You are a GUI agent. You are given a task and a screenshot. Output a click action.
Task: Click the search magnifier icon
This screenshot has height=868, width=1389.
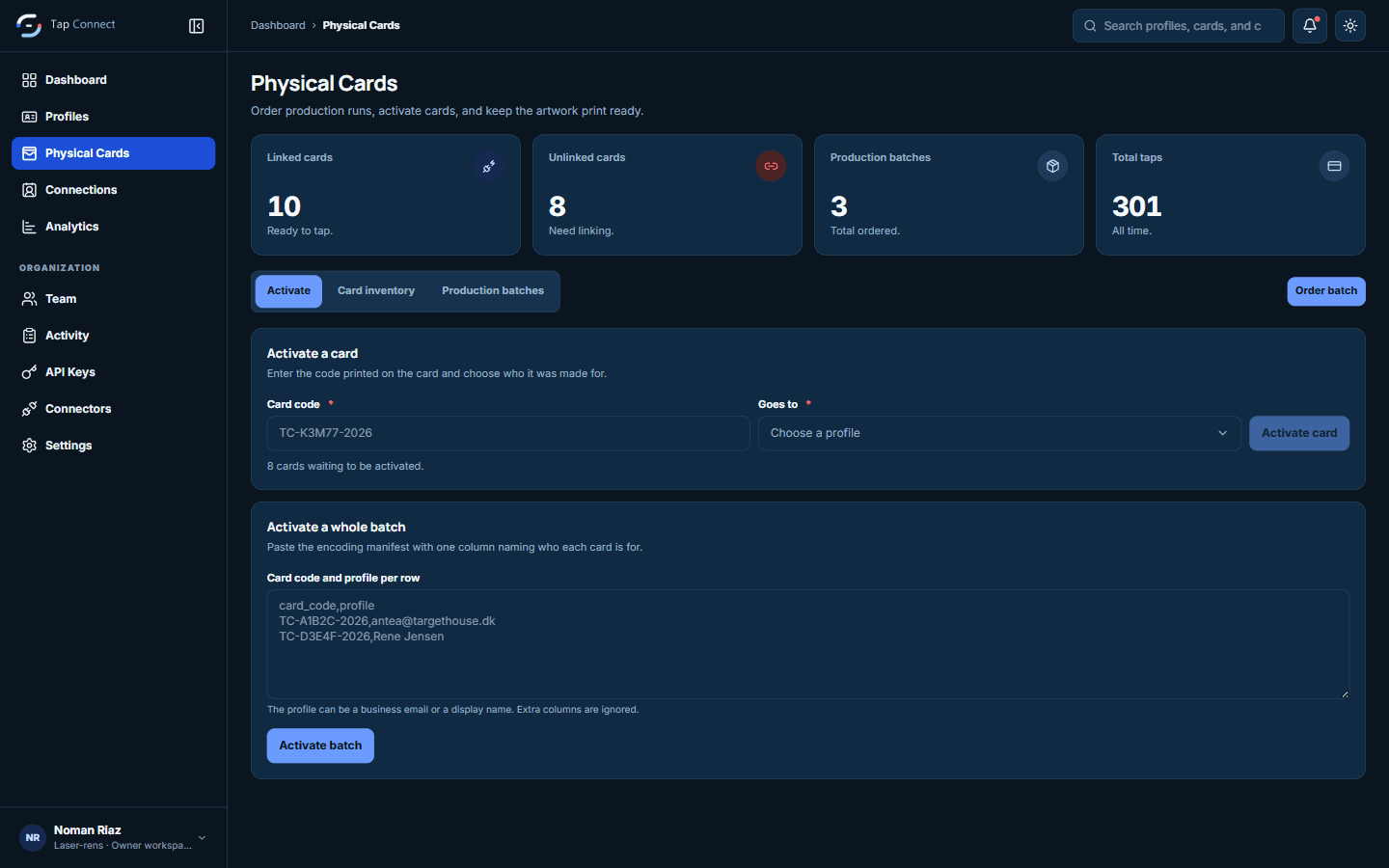click(1090, 26)
